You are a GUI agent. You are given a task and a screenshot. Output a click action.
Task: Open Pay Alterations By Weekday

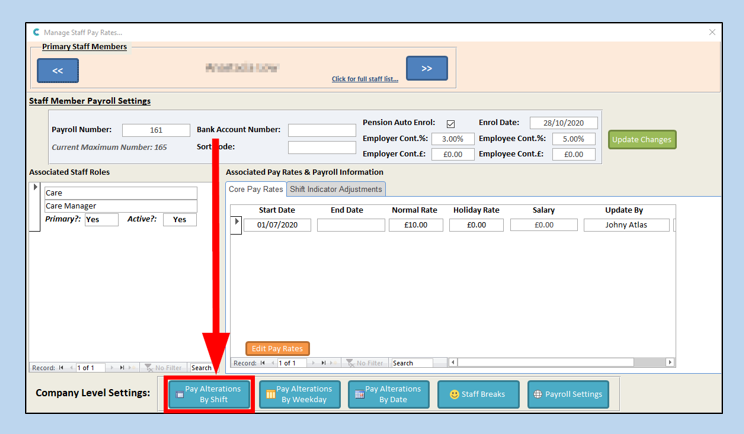pos(299,394)
